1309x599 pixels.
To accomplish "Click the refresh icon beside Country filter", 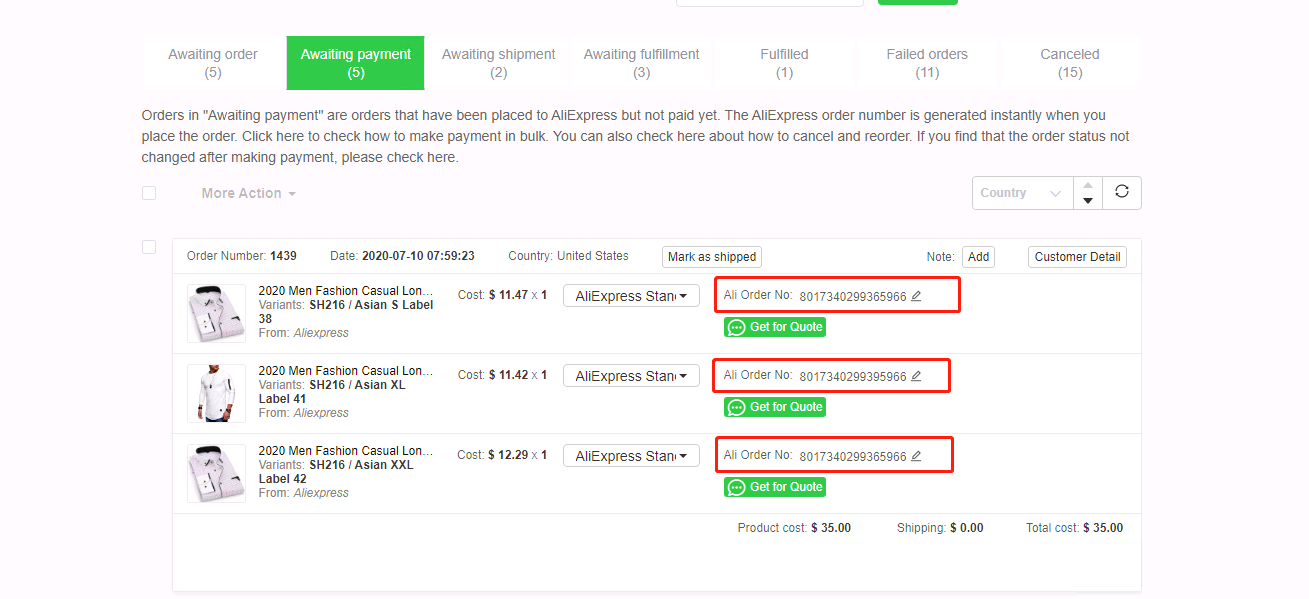I will pyautogui.click(x=1122, y=193).
